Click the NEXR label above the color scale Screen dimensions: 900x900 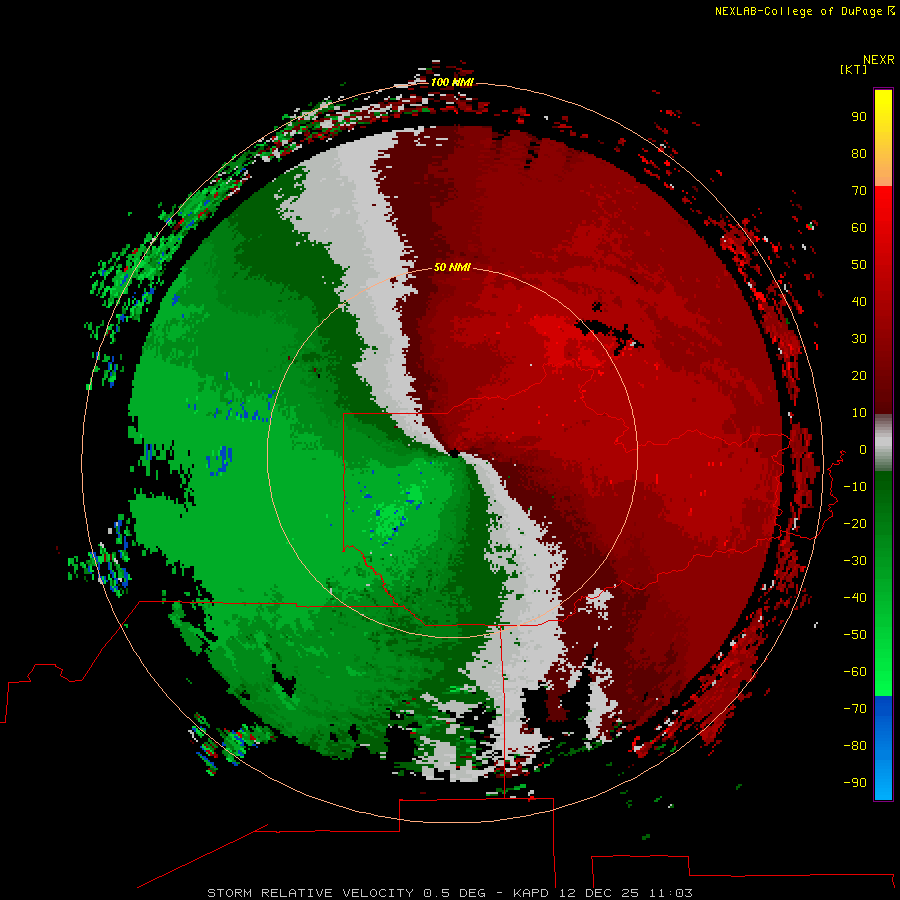[x=879, y=60]
